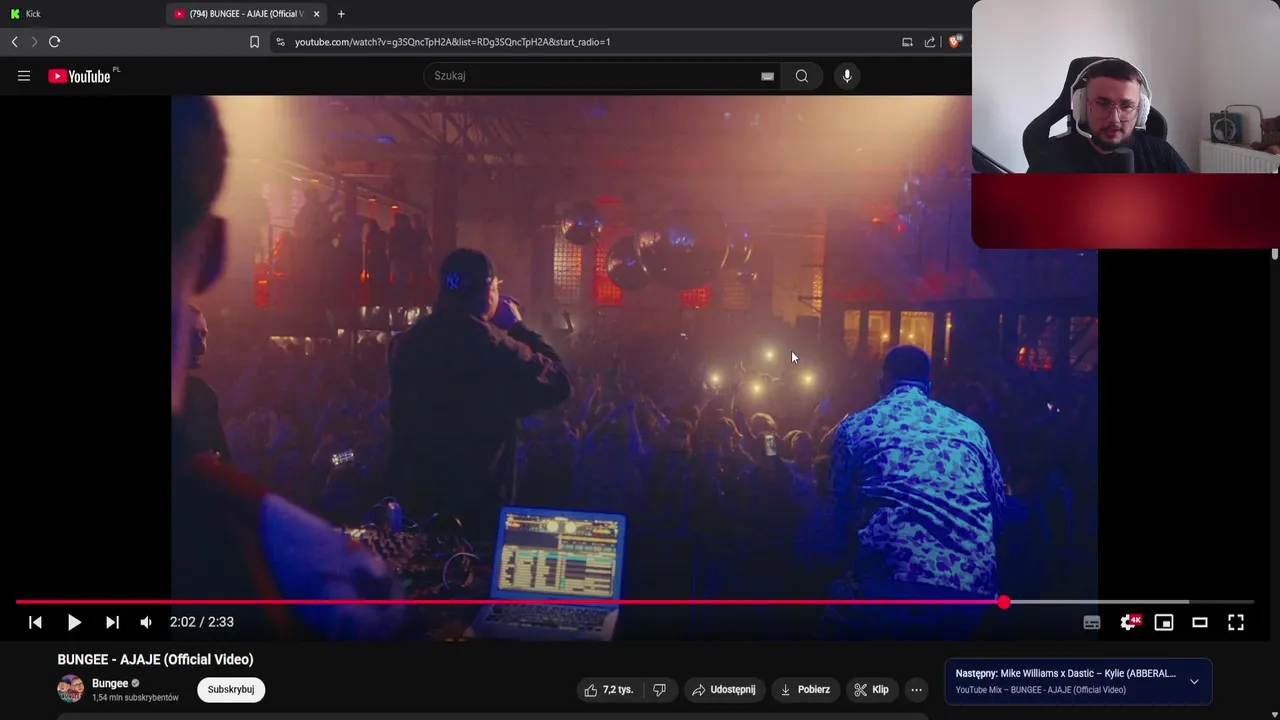Enable miniplayer mode
The image size is (1280, 720).
pyautogui.click(x=1164, y=622)
